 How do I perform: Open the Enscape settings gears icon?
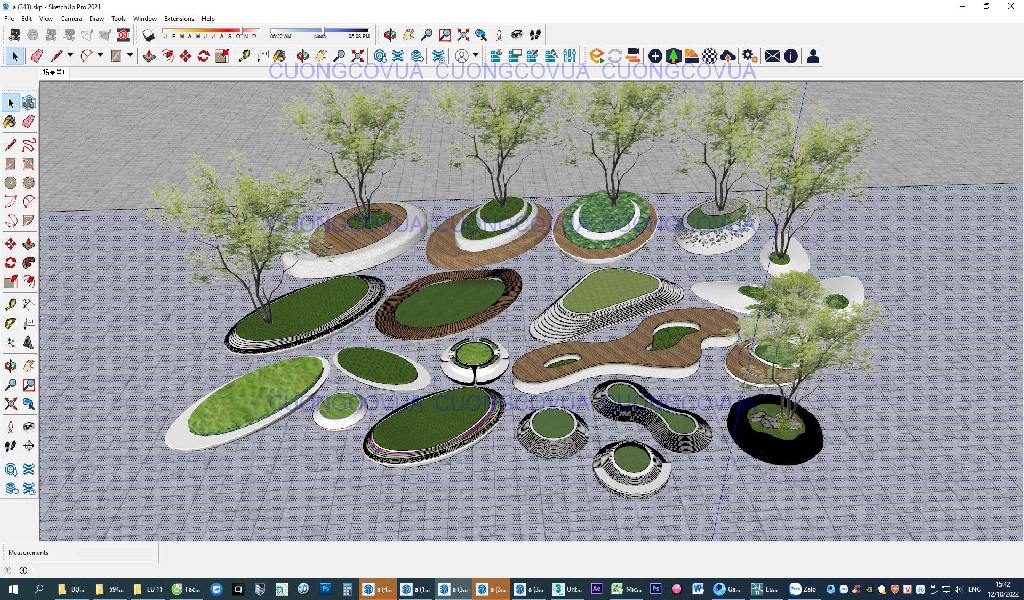click(x=748, y=56)
